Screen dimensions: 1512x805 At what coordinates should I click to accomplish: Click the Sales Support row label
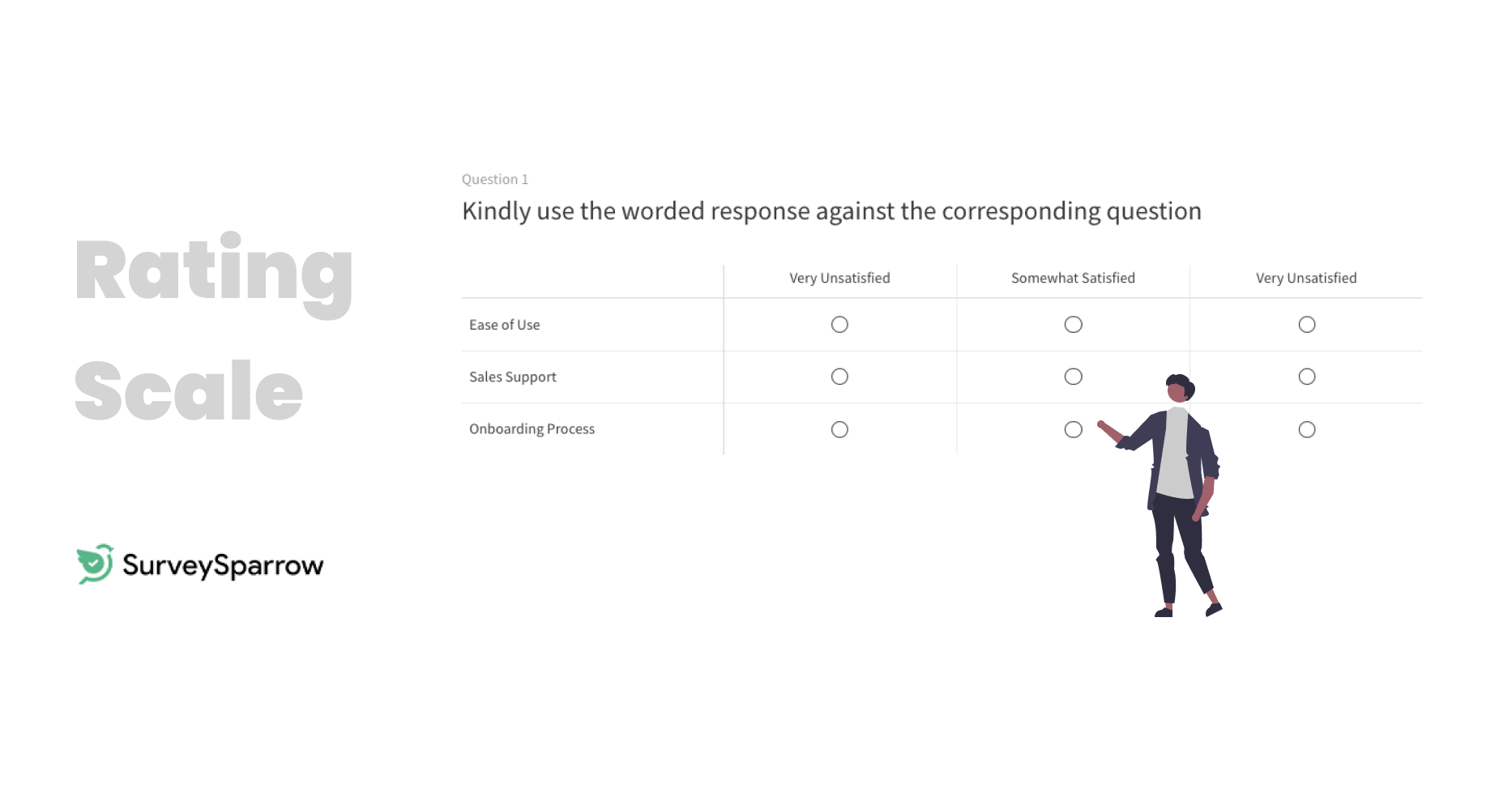[512, 376]
